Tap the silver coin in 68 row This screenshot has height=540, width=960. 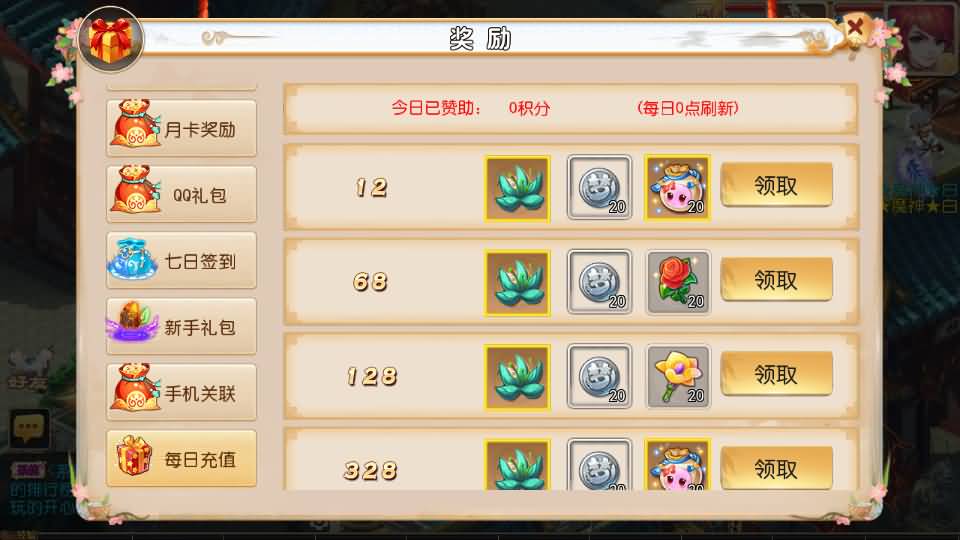pyautogui.click(x=599, y=282)
